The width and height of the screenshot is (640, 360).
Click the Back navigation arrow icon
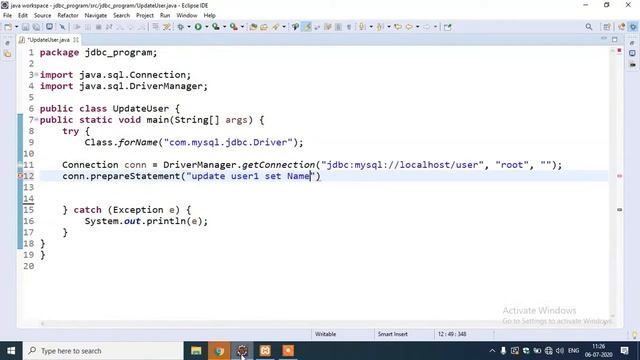click(409, 27)
